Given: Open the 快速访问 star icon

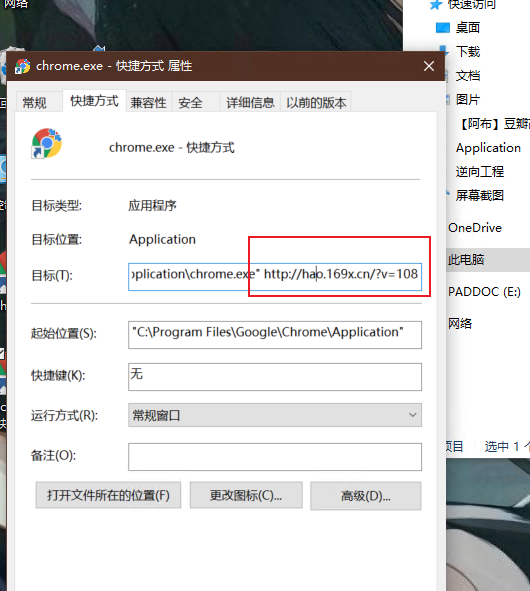Looking at the screenshot, I should tap(436, 5).
